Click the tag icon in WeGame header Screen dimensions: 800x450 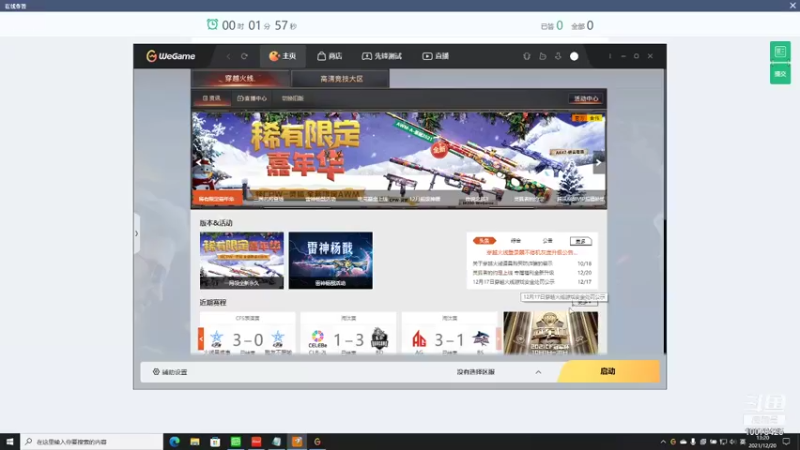542,56
